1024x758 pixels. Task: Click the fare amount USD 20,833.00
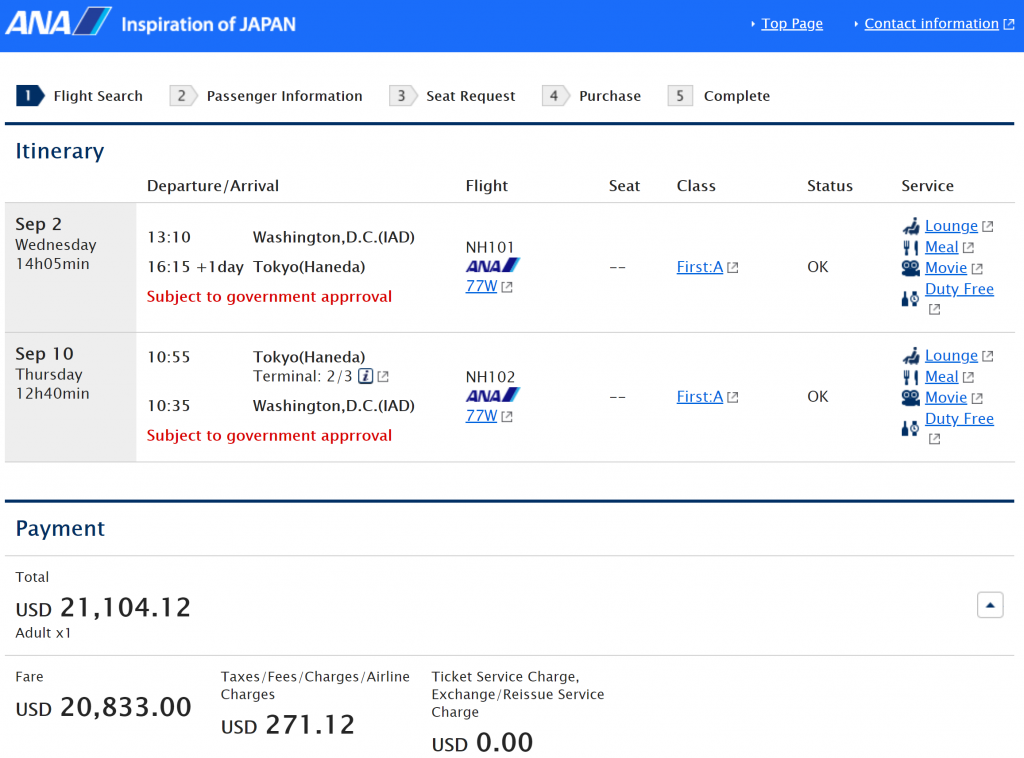(103, 707)
